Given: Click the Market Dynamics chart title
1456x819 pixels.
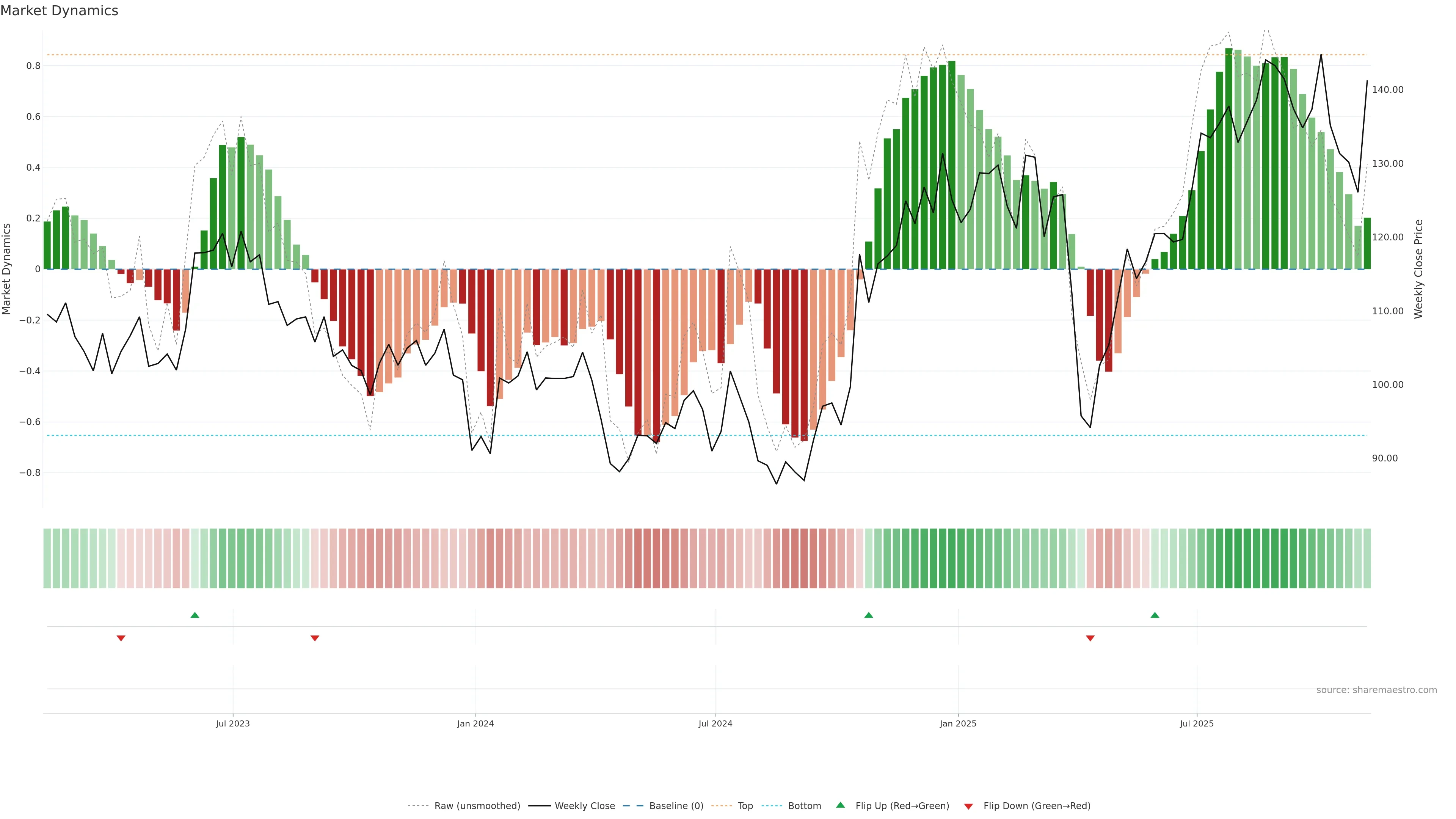Looking at the screenshot, I should click(60, 11).
